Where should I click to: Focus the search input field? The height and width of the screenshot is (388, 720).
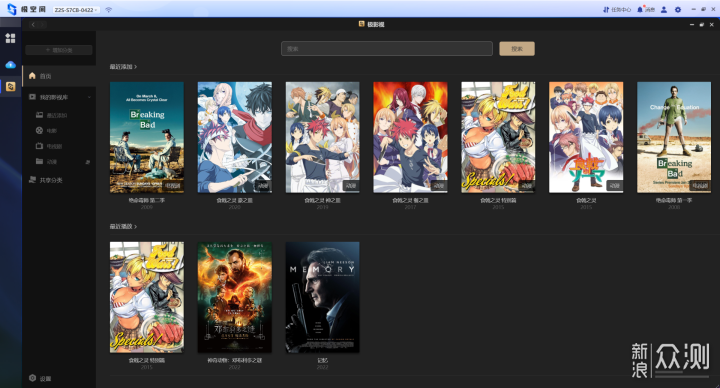pyautogui.click(x=387, y=49)
